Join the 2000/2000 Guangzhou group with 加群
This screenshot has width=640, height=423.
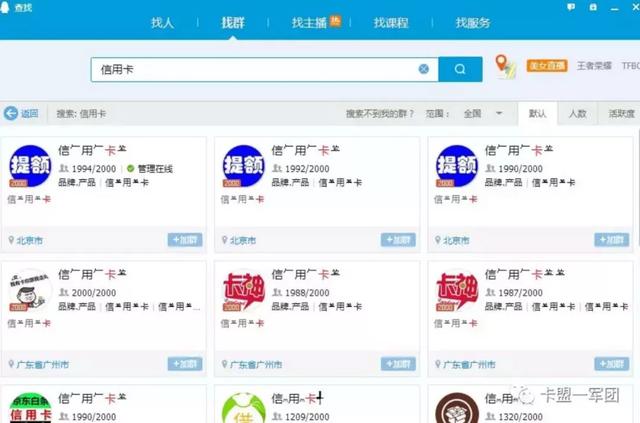click(x=185, y=364)
